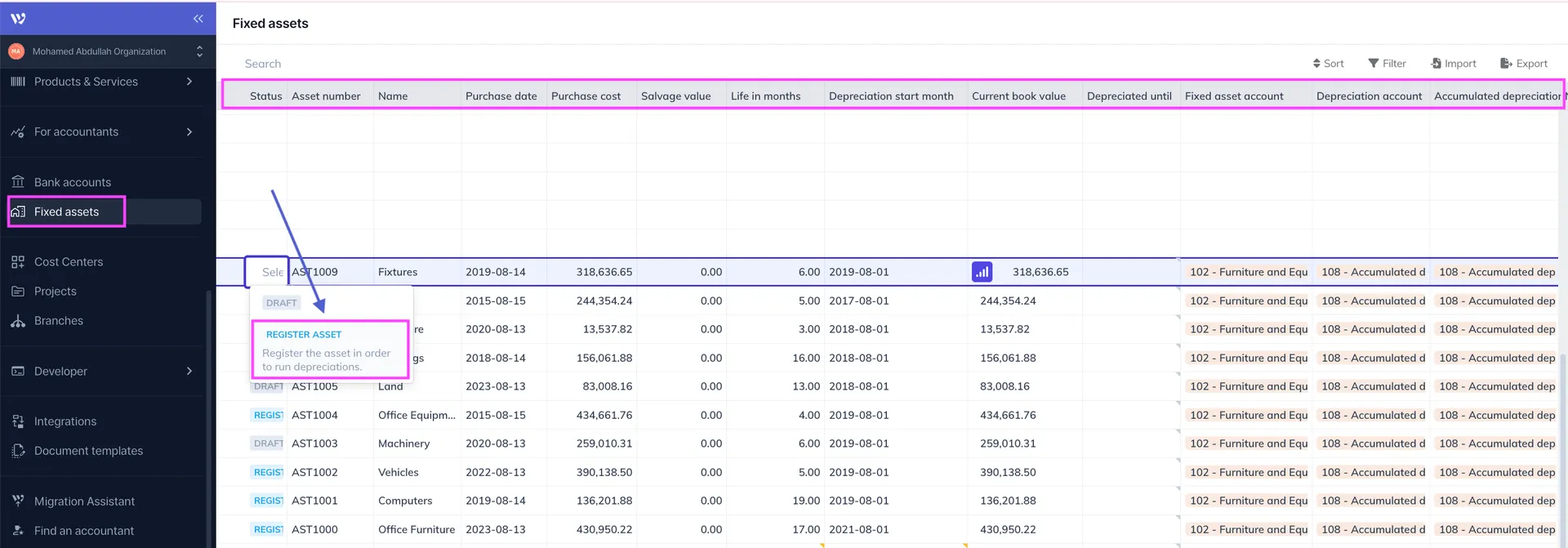Click the app logo in the sidebar header
This screenshot has height=548, width=1568.
click(x=18, y=18)
